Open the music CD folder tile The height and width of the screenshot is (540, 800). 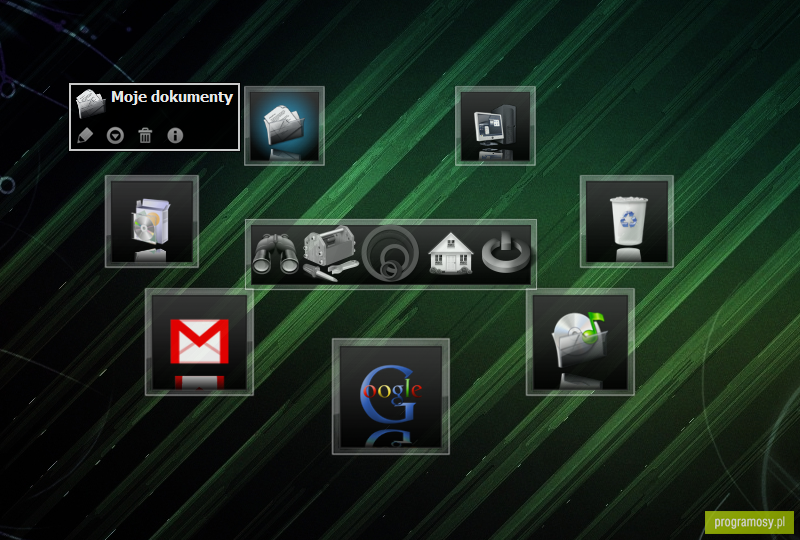point(580,342)
